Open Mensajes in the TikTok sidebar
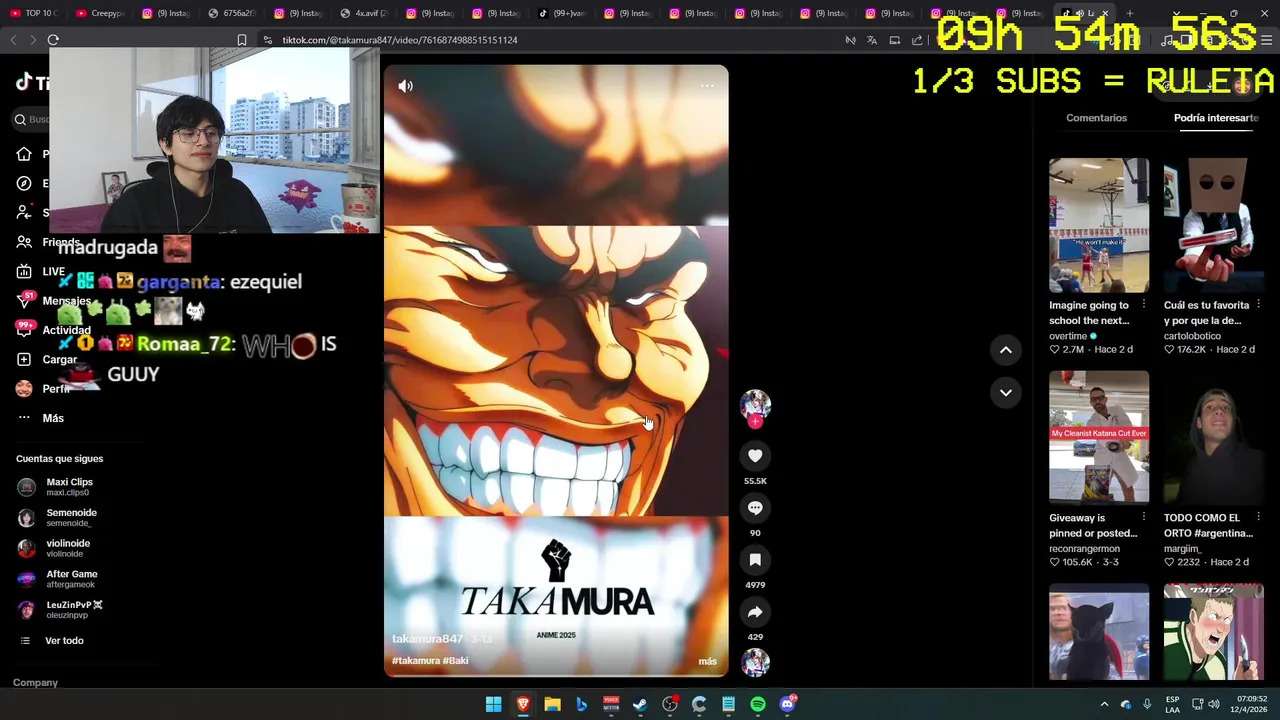The height and width of the screenshot is (720, 1280). (53, 301)
